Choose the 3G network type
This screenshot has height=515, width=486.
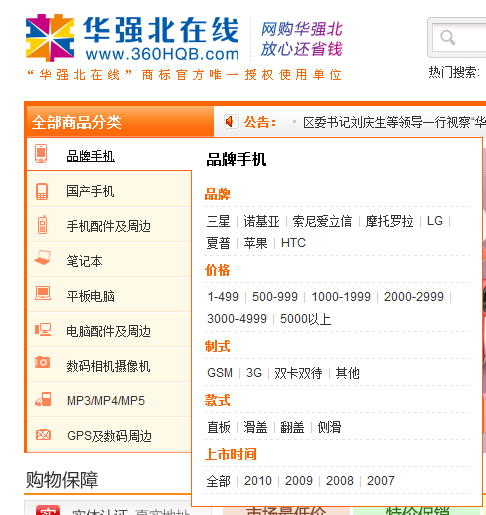[254, 373]
